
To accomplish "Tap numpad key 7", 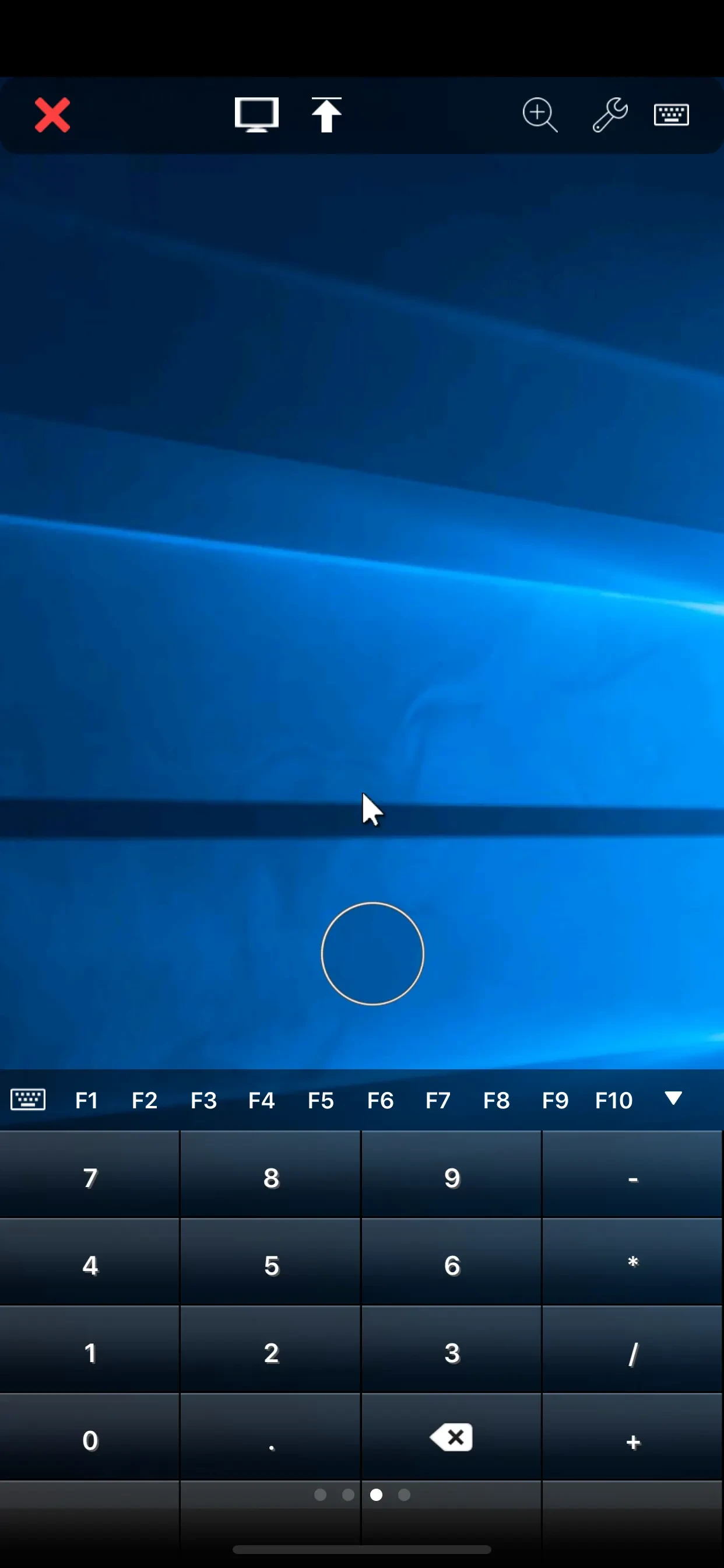I will point(90,1175).
